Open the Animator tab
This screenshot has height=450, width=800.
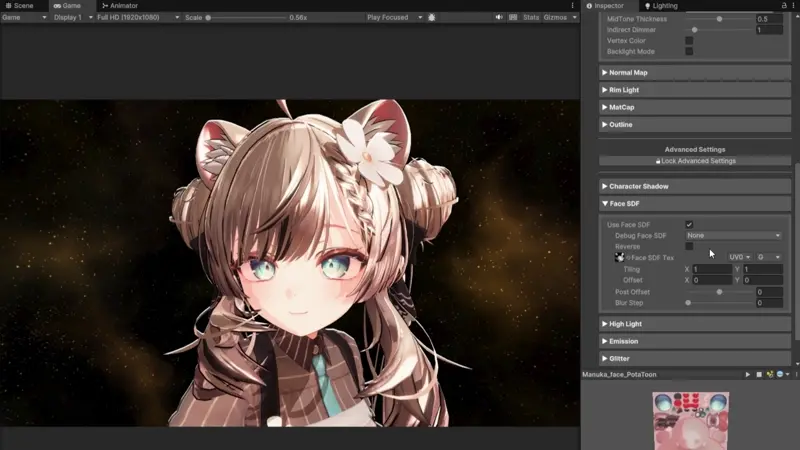(x=120, y=6)
